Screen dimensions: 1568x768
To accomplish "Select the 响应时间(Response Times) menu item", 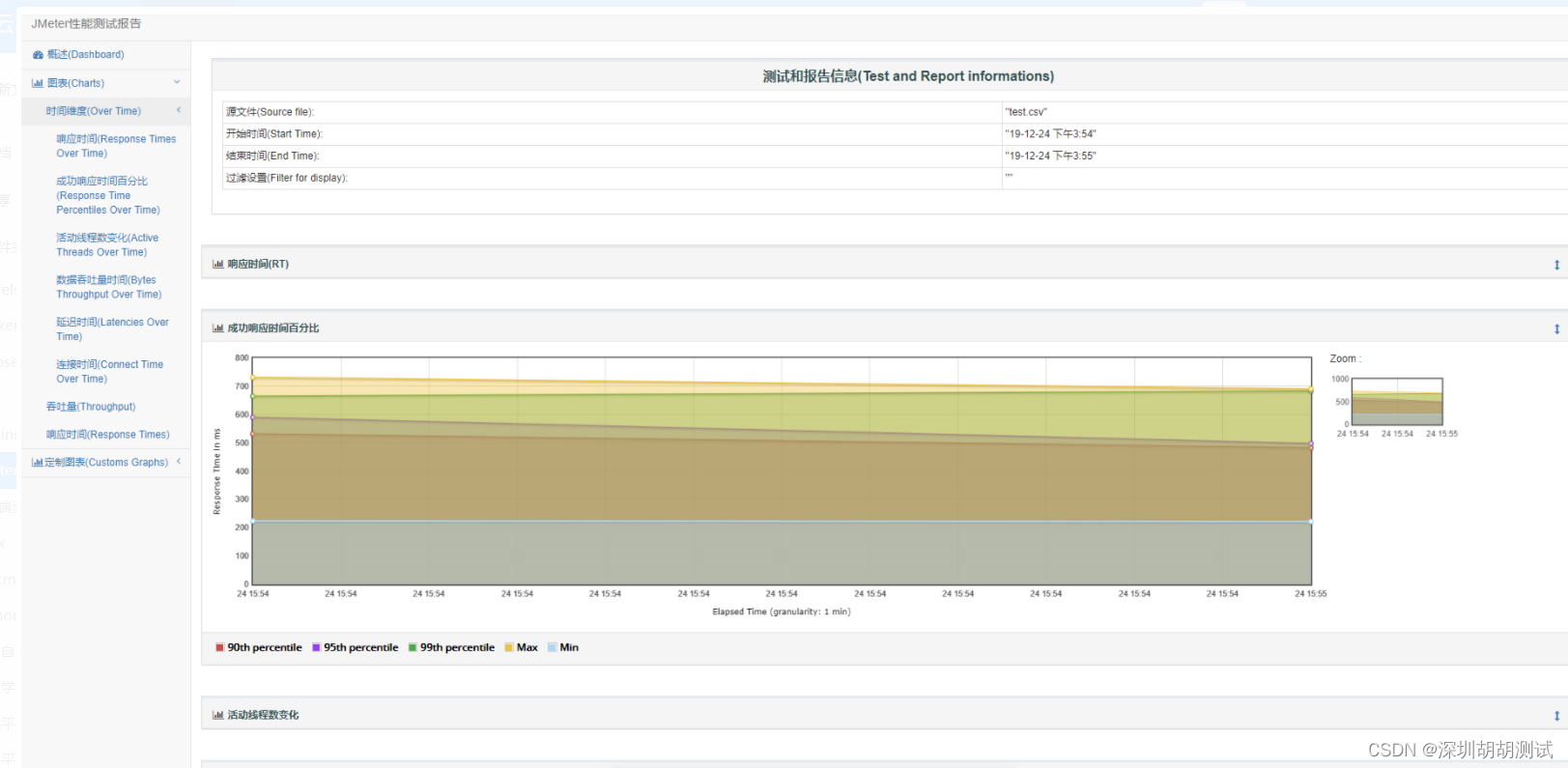I will pos(108,435).
